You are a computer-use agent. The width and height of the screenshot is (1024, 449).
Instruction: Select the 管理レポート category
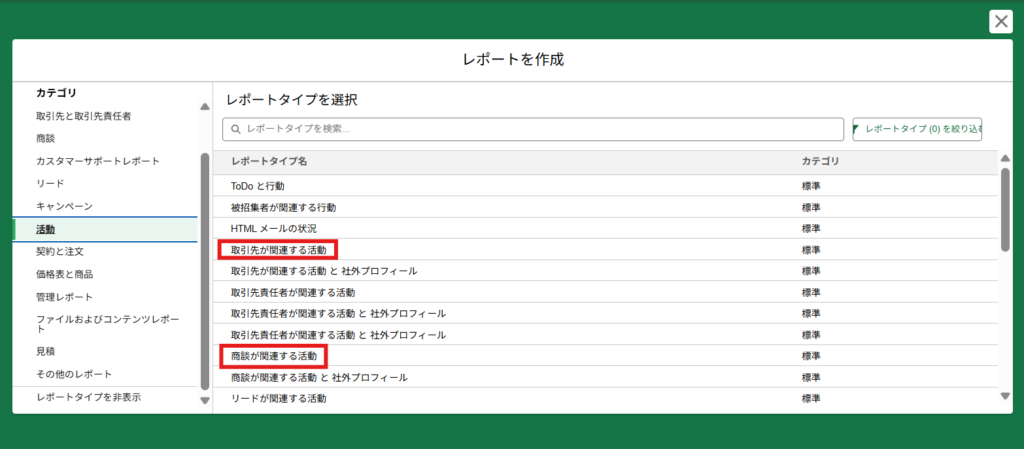pyautogui.click(x=65, y=297)
